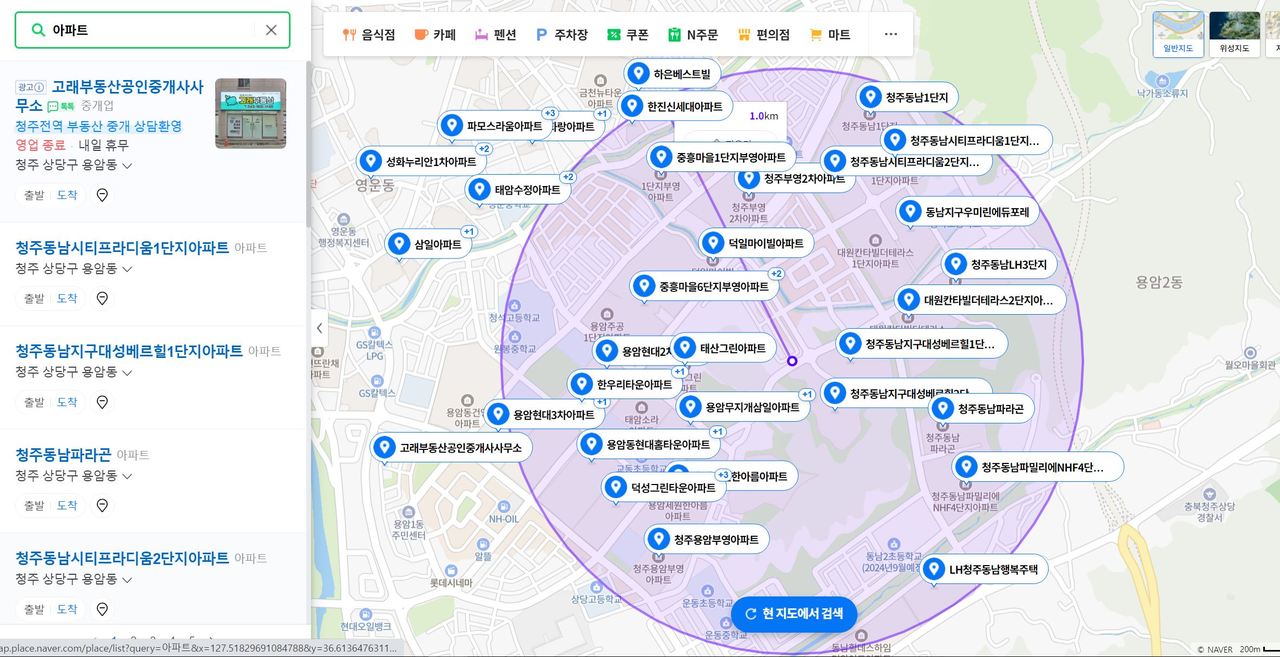The height and width of the screenshot is (657, 1280).
Task: Select the 마트 category filter
Action: click(x=829, y=34)
